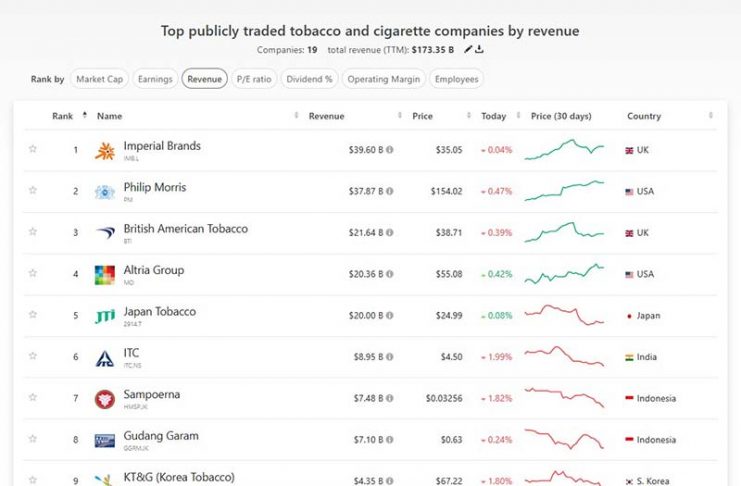Click the Imperial Brands logo icon

click(x=105, y=151)
